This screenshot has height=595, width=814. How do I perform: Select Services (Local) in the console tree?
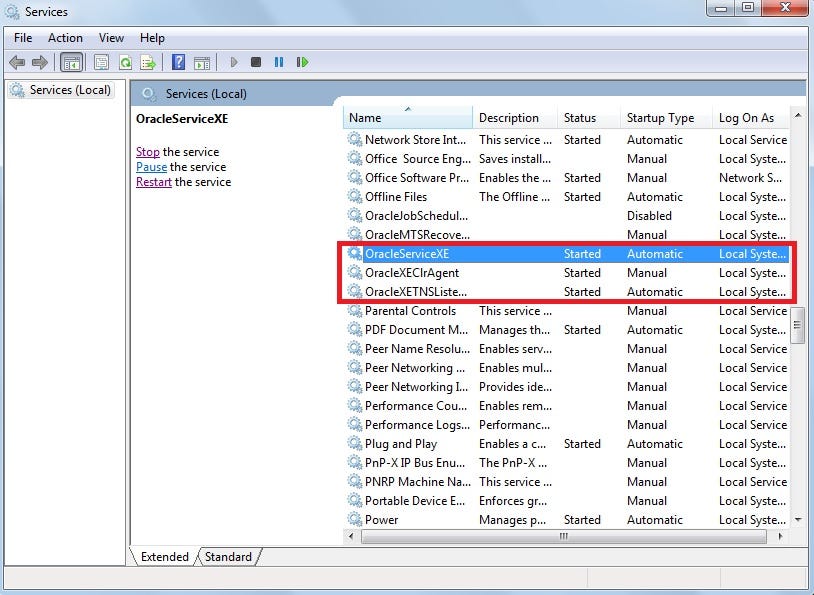click(69, 90)
